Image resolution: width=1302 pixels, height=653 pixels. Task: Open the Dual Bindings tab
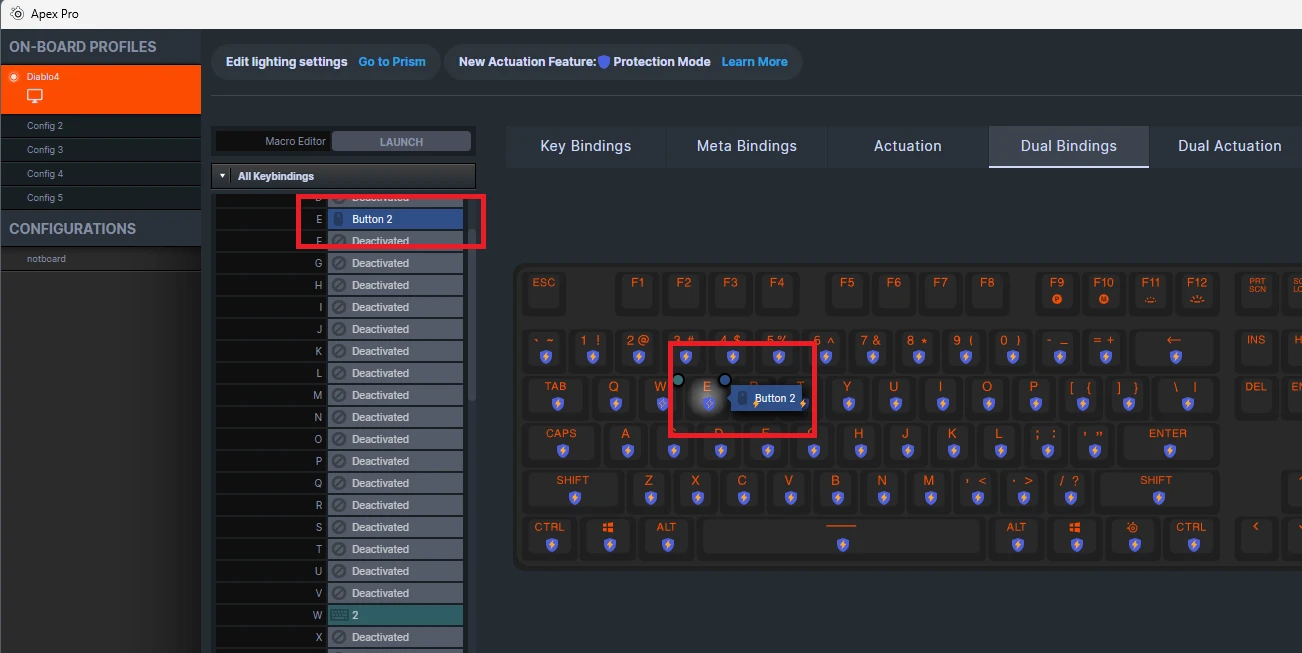(x=1069, y=146)
